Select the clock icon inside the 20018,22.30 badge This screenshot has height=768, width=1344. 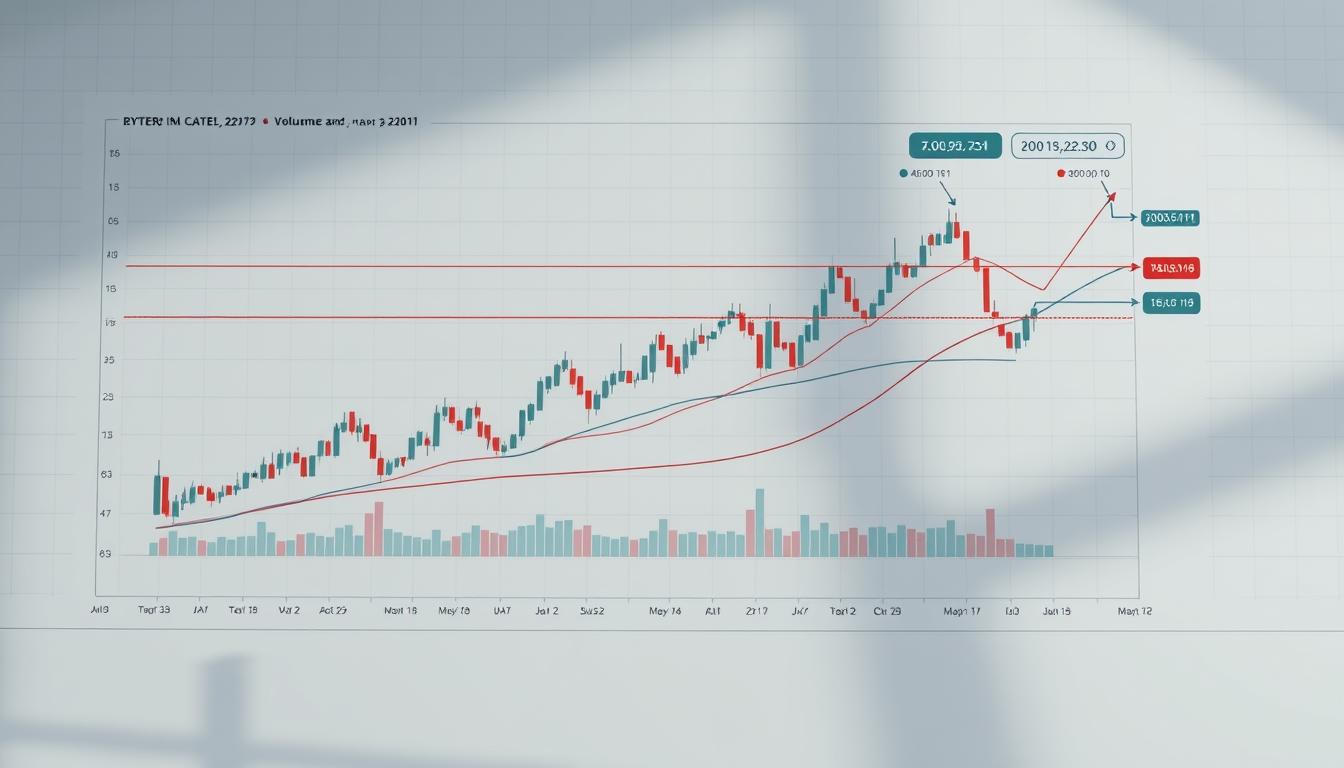tap(1112, 145)
